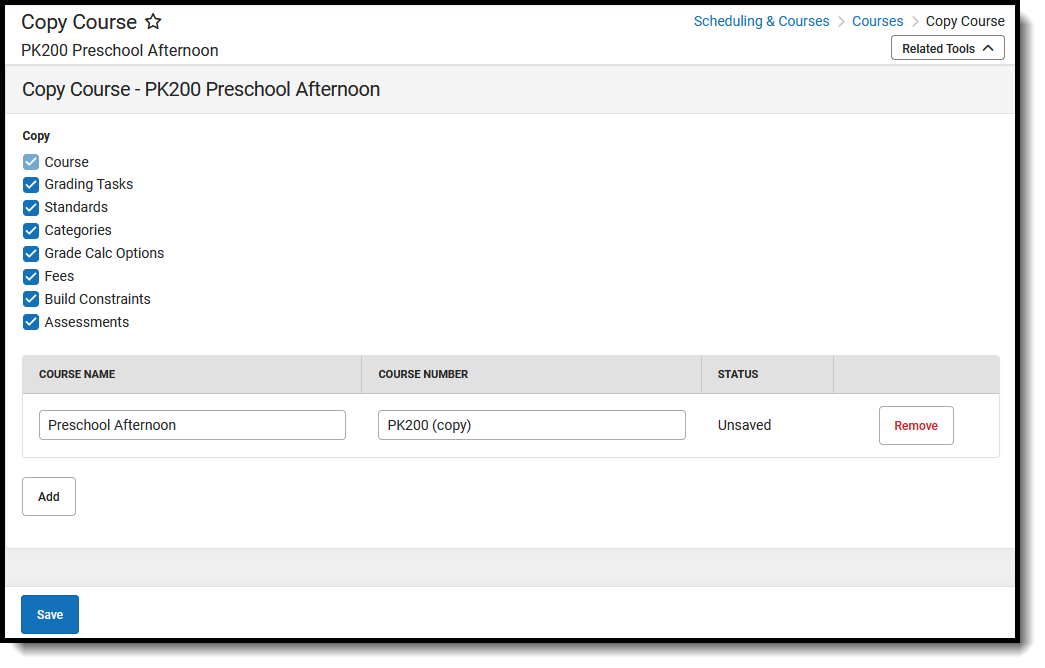Viewport: 1045px width, 668px height.
Task: Uncheck the Fees checkbox
Action: [x=31, y=277]
